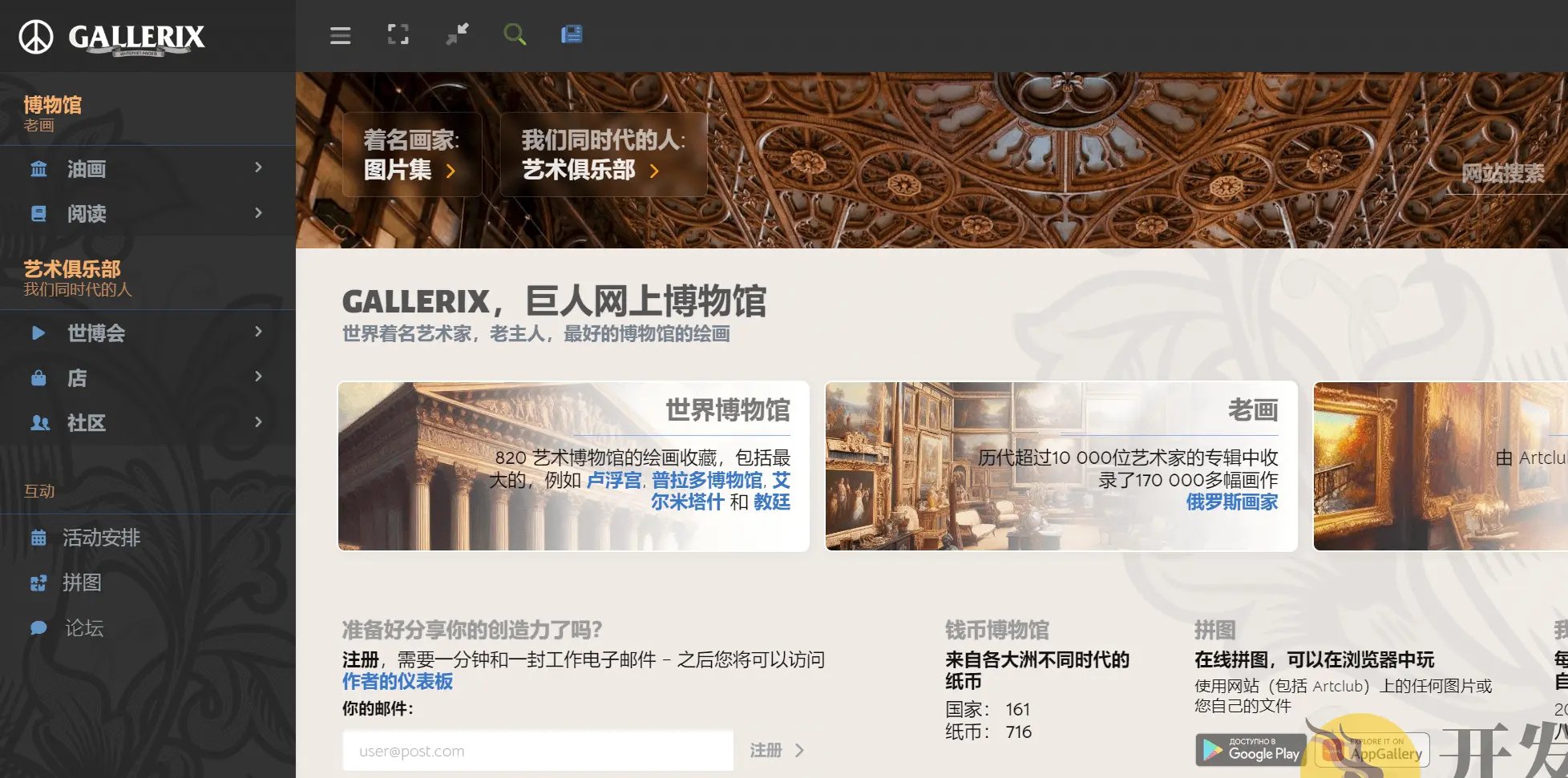This screenshot has width=1568, height=778.
Task: Open the 拼图 heading in the content area
Action: click(x=1215, y=631)
